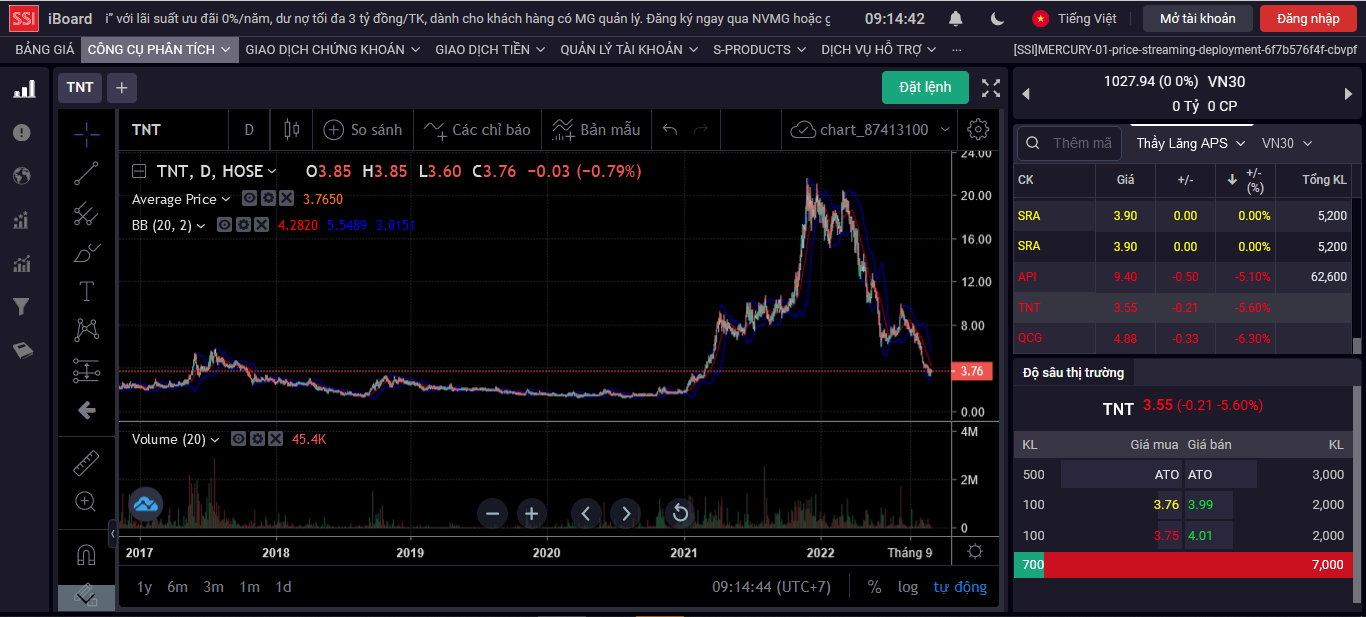Open Tiếng Việt language selector

coord(1075,19)
